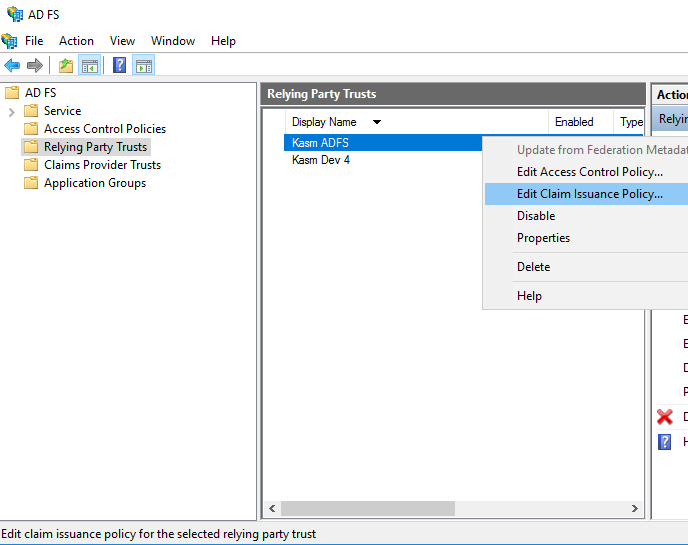Click the help icon in the Actions pane
This screenshot has height=545, width=688.
point(665,441)
